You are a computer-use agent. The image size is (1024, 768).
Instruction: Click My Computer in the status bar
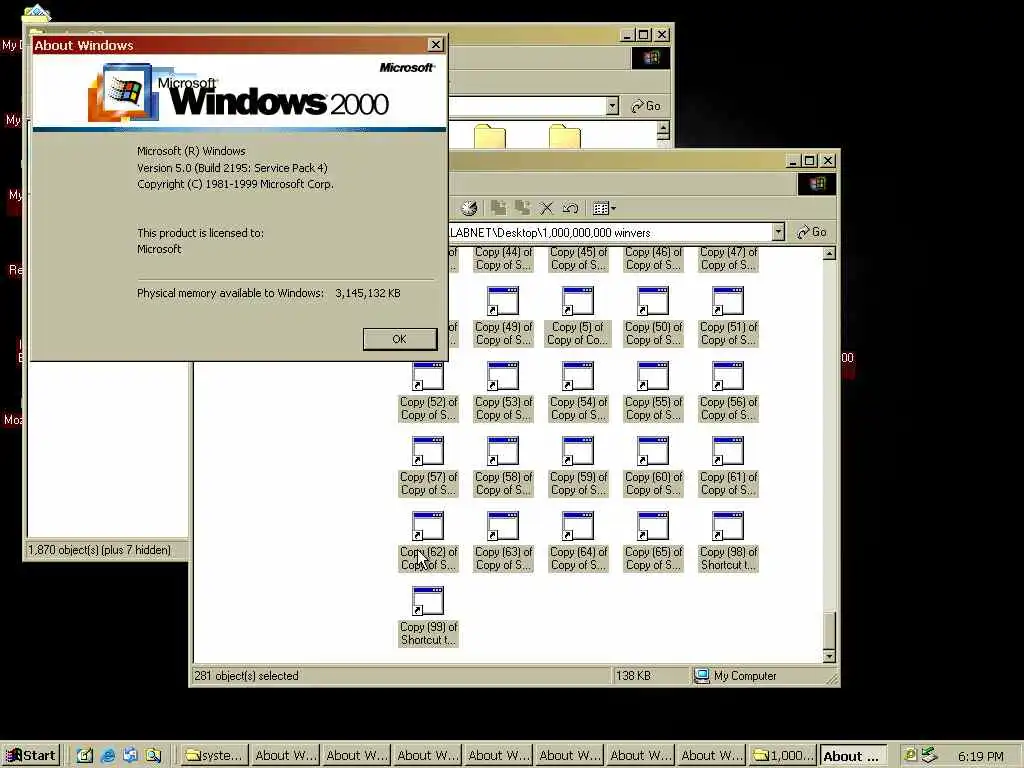pyautogui.click(x=735, y=676)
